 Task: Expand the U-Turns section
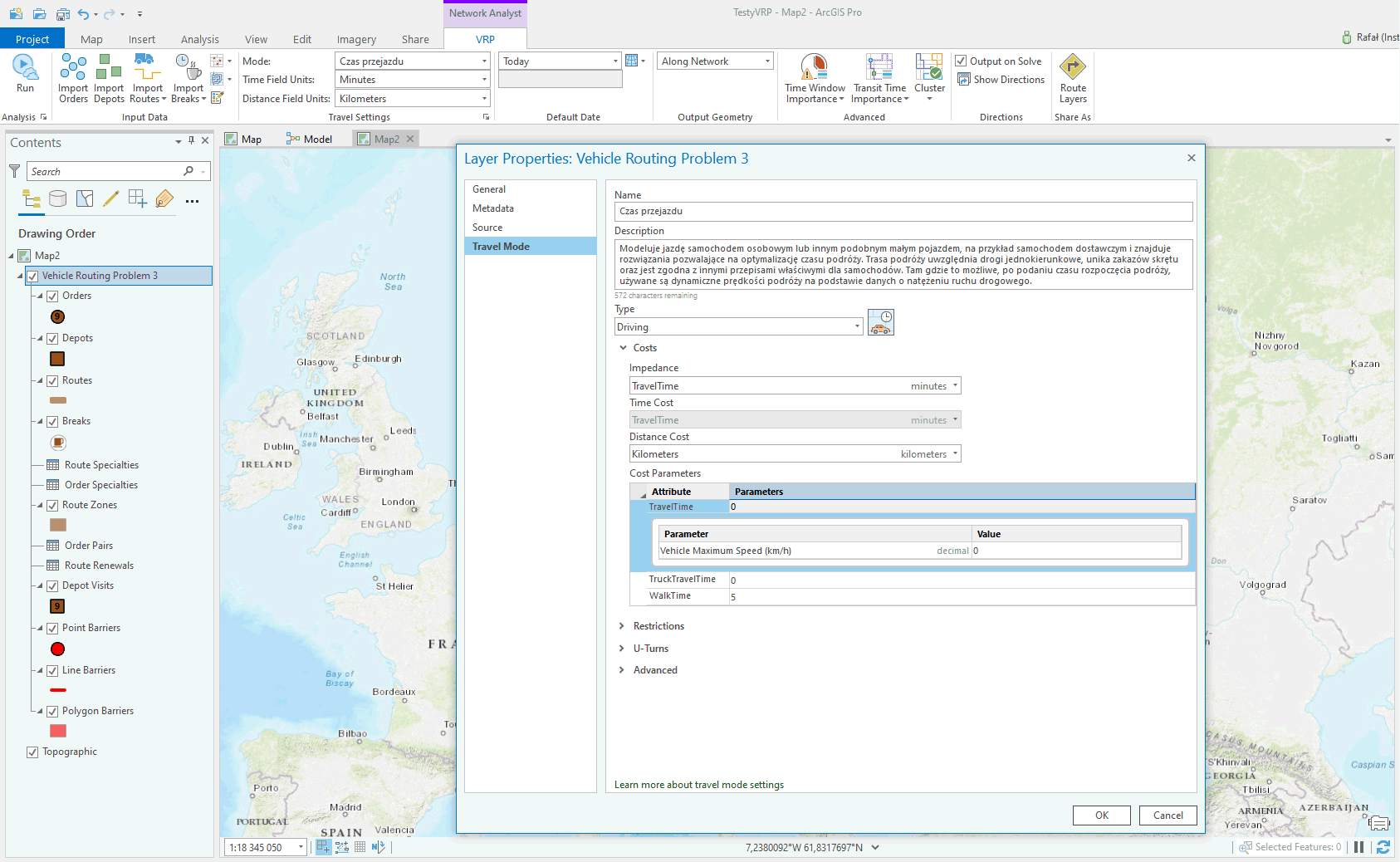pyautogui.click(x=621, y=649)
